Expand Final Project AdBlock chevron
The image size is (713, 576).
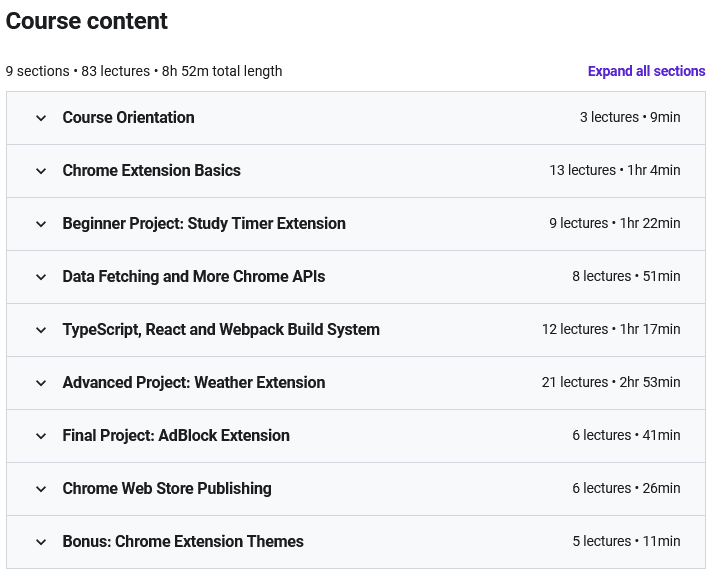pos(41,436)
